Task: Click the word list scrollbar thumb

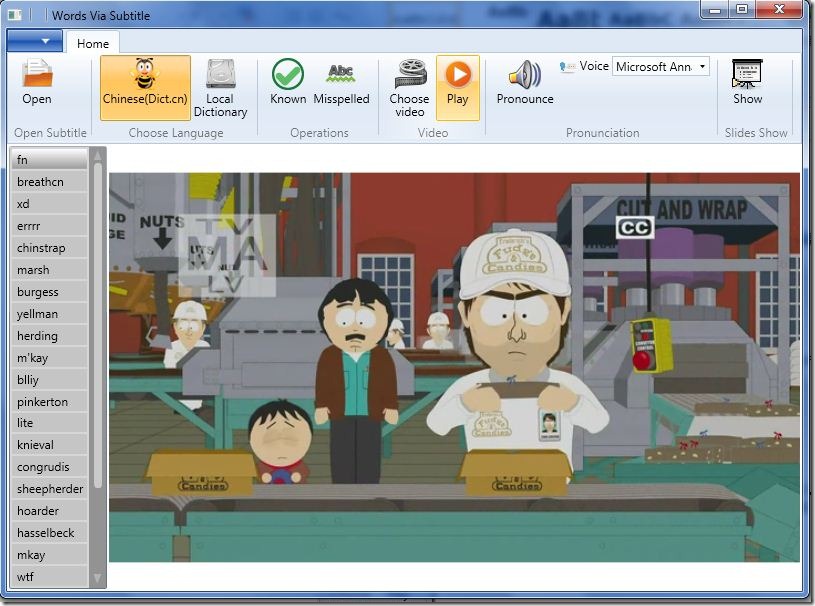Action: (98, 320)
